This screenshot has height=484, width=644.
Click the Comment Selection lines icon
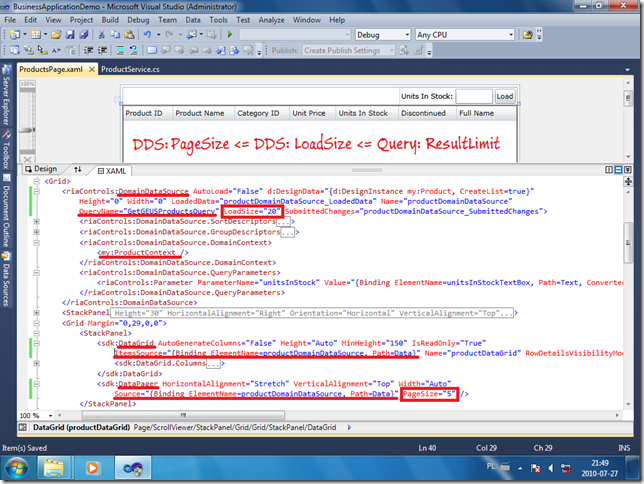pos(120,50)
